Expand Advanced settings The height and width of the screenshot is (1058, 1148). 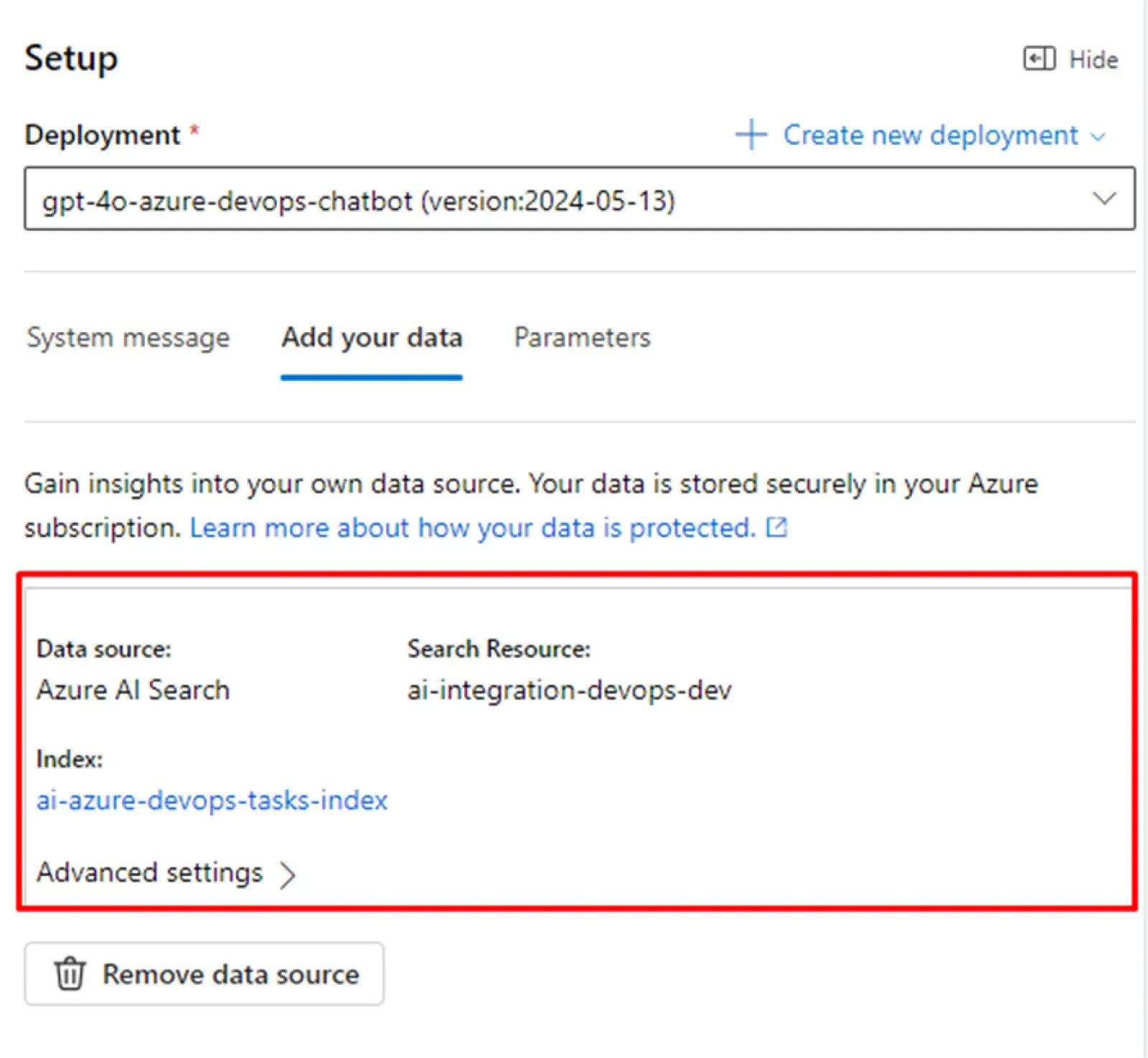[166, 873]
